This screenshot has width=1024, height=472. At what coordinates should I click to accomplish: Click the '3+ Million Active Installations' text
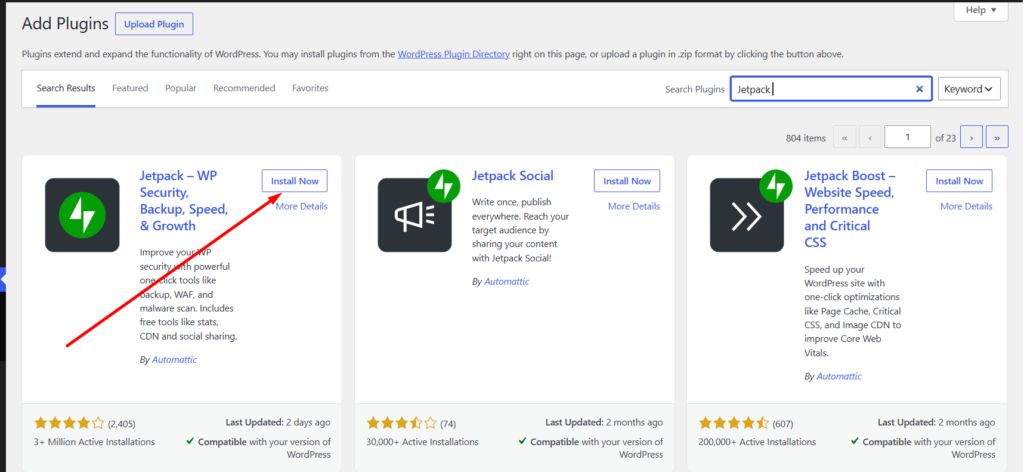pos(95,442)
